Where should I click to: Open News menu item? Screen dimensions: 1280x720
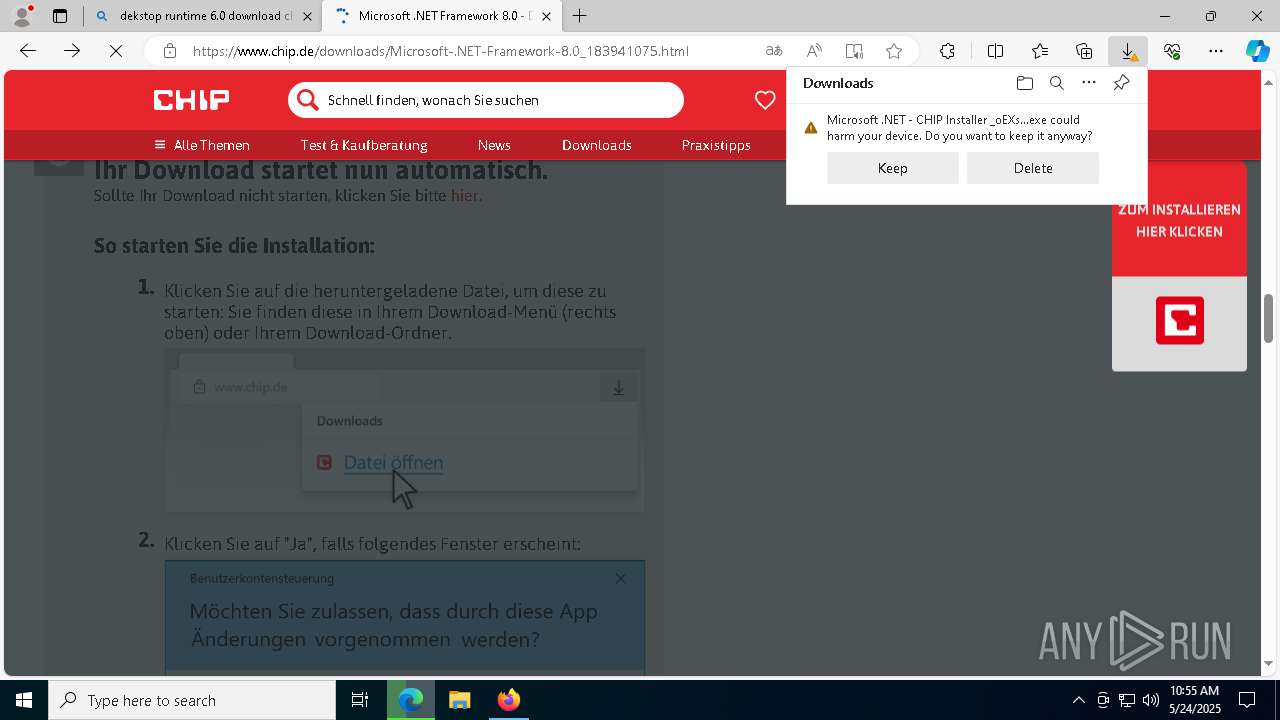pyautogui.click(x=494, y=145)
